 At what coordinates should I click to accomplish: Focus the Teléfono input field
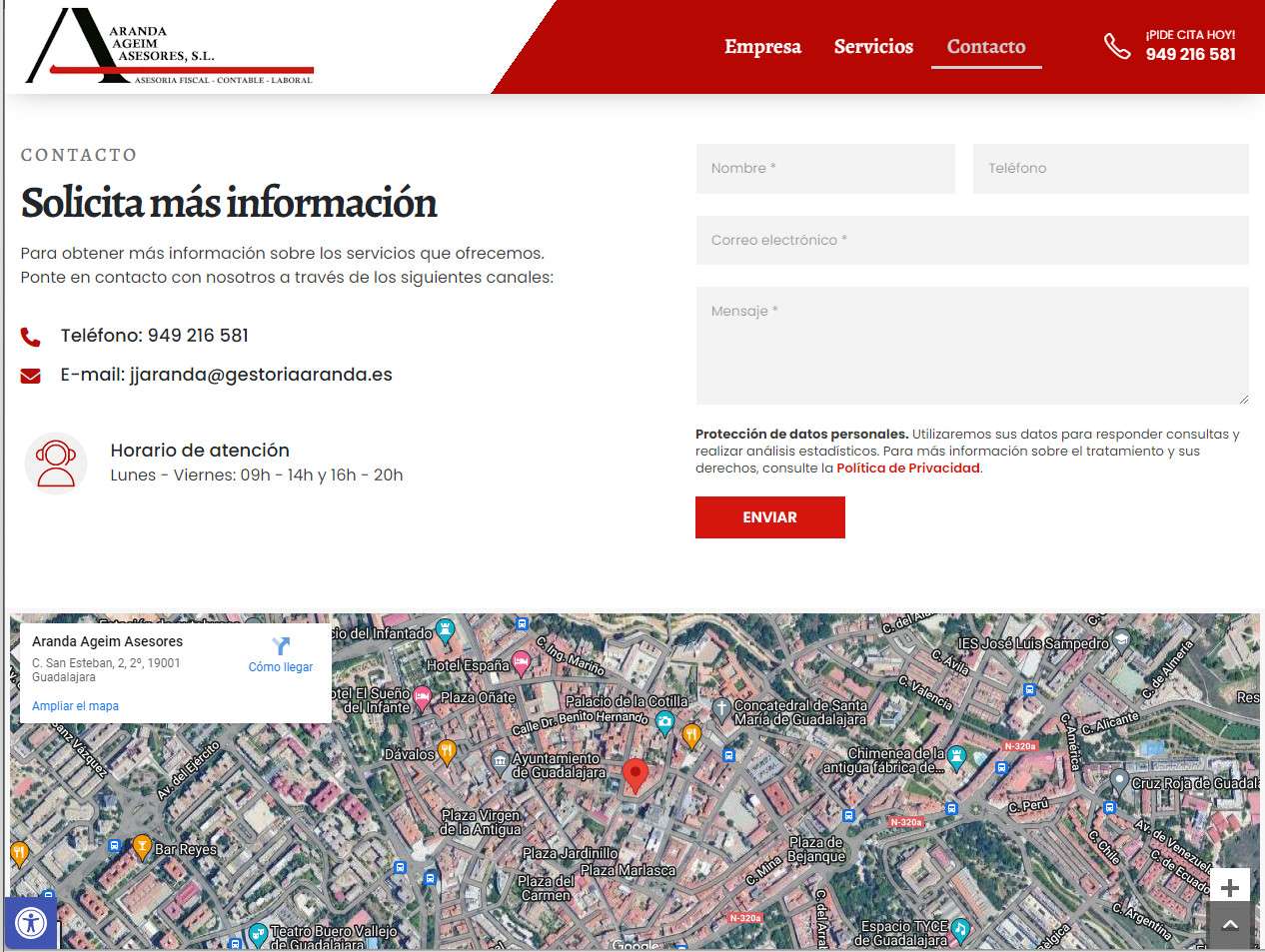1110,169
